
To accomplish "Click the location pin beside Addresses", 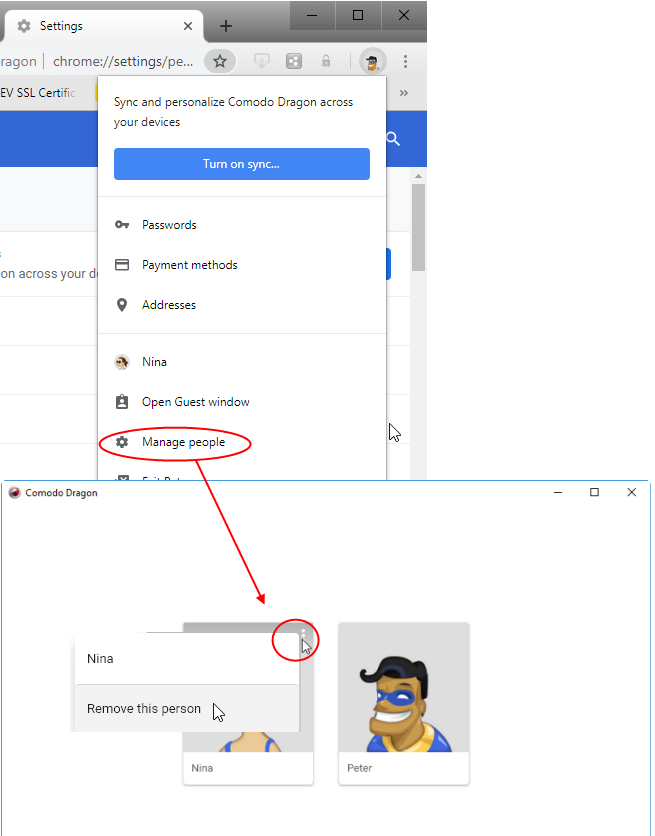I will 122,305.
